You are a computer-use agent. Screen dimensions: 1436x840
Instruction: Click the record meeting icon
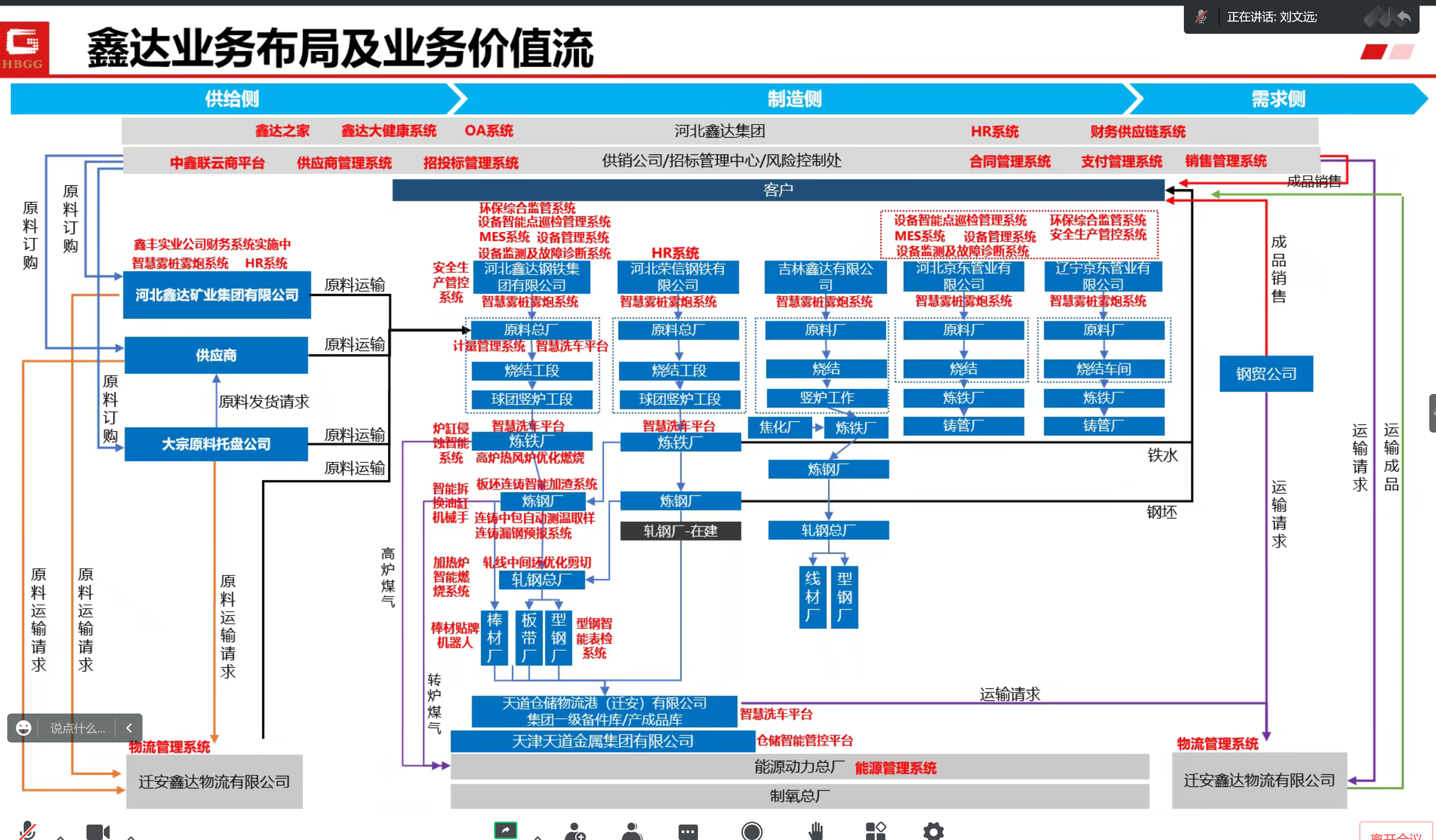752,831
